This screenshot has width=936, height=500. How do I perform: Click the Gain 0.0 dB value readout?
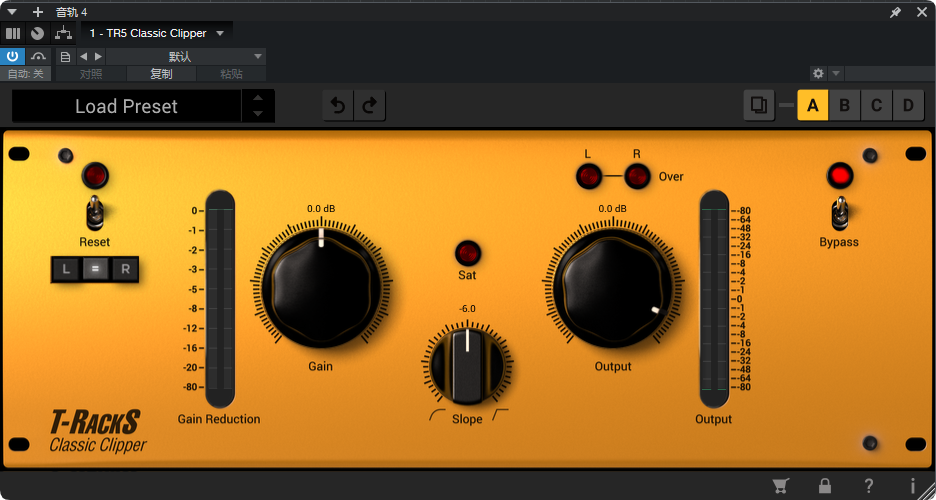[x=321, y=209]
